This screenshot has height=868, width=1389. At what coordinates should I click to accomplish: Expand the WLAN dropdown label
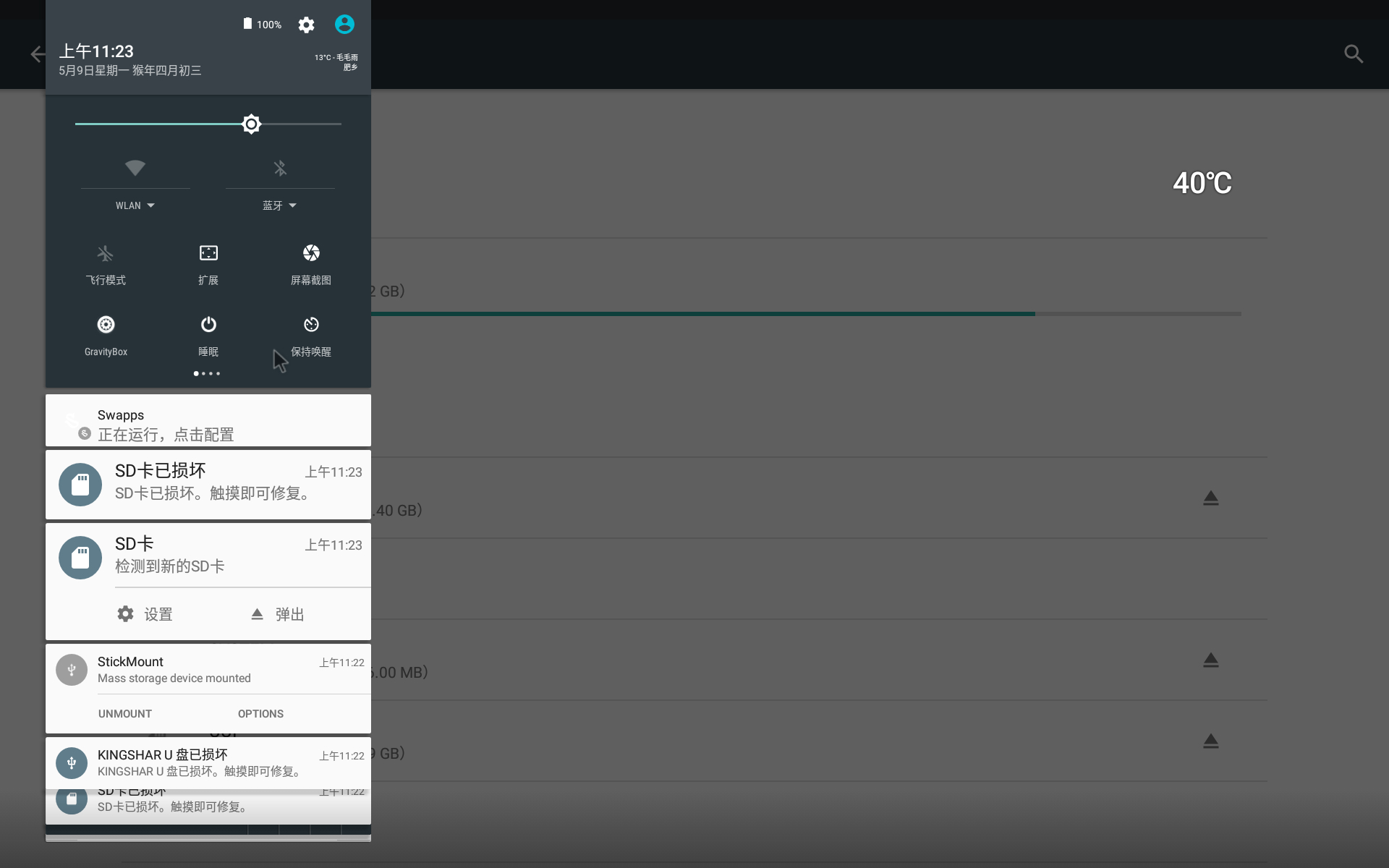pyautogui.click(x=135, y=205)
